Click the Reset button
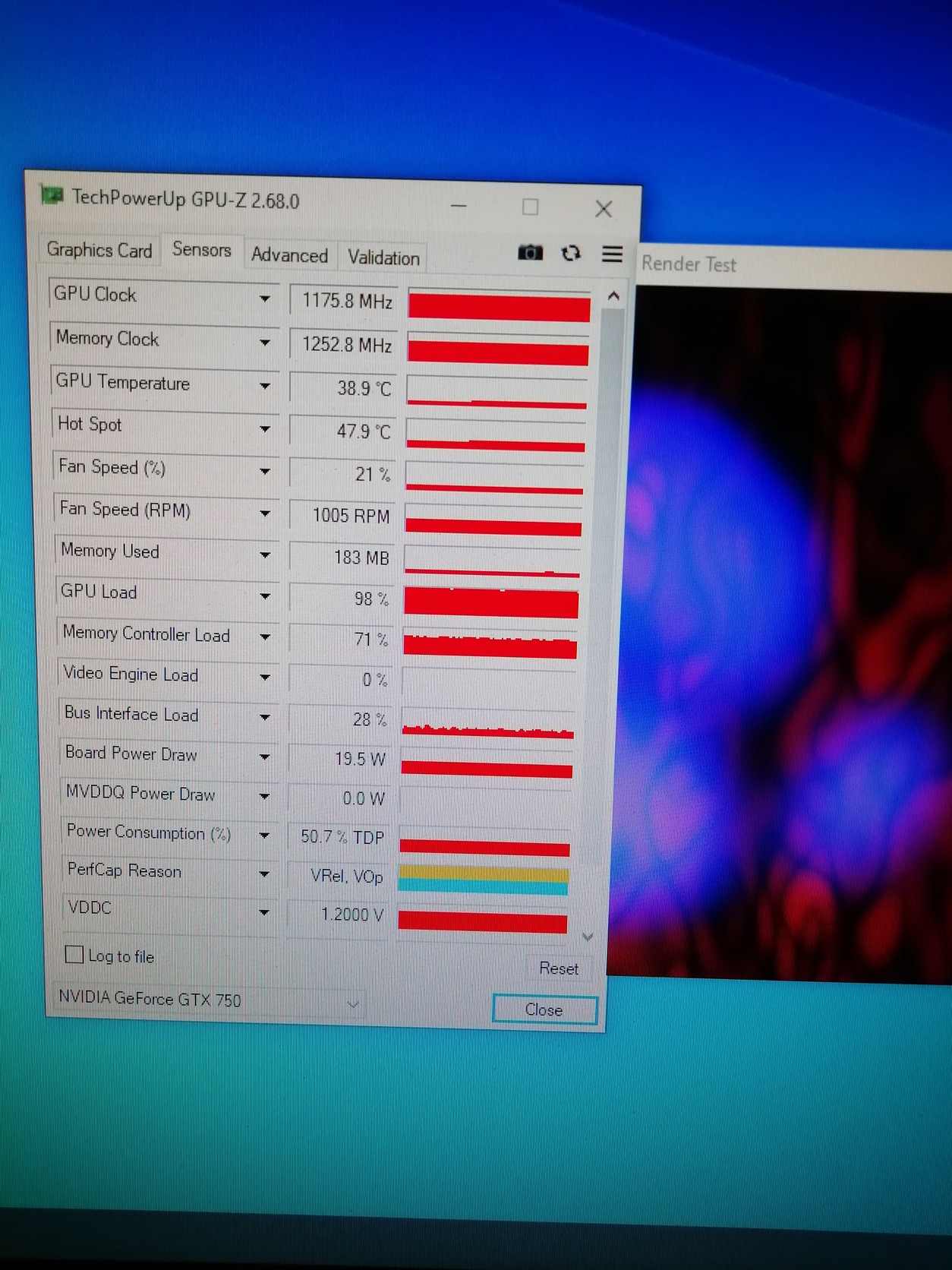This screenshot has height=1270, width=952. click(x=558, y=968)
